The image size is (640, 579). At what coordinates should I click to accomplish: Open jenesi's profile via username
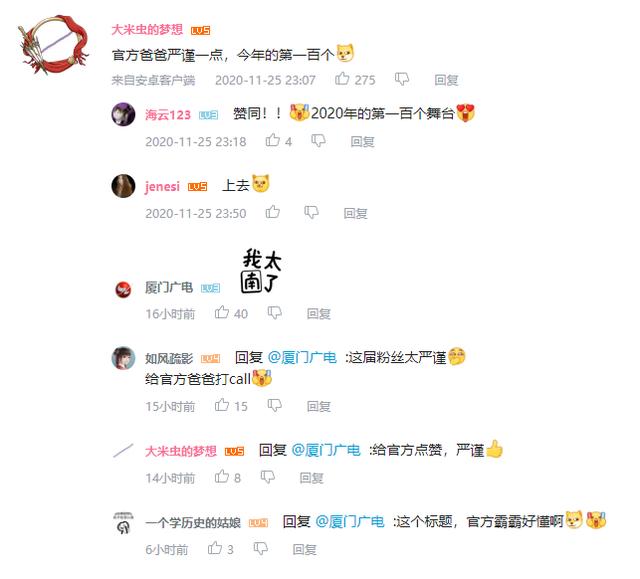point(162,186)
